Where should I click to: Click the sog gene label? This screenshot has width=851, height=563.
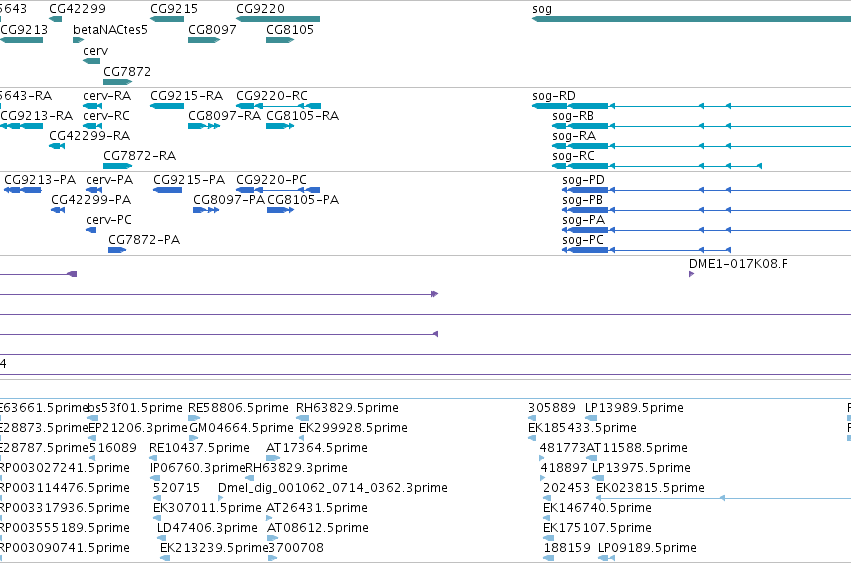pyautogui.click(x=542, y=9)
